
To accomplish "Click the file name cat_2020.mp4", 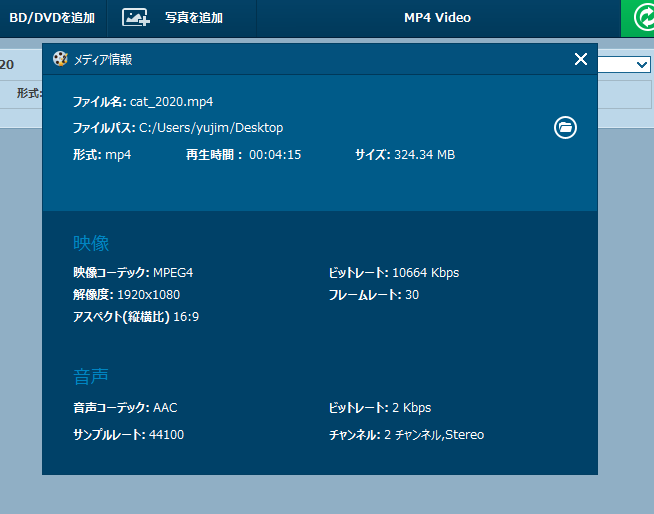I will [x=171, y=102].
